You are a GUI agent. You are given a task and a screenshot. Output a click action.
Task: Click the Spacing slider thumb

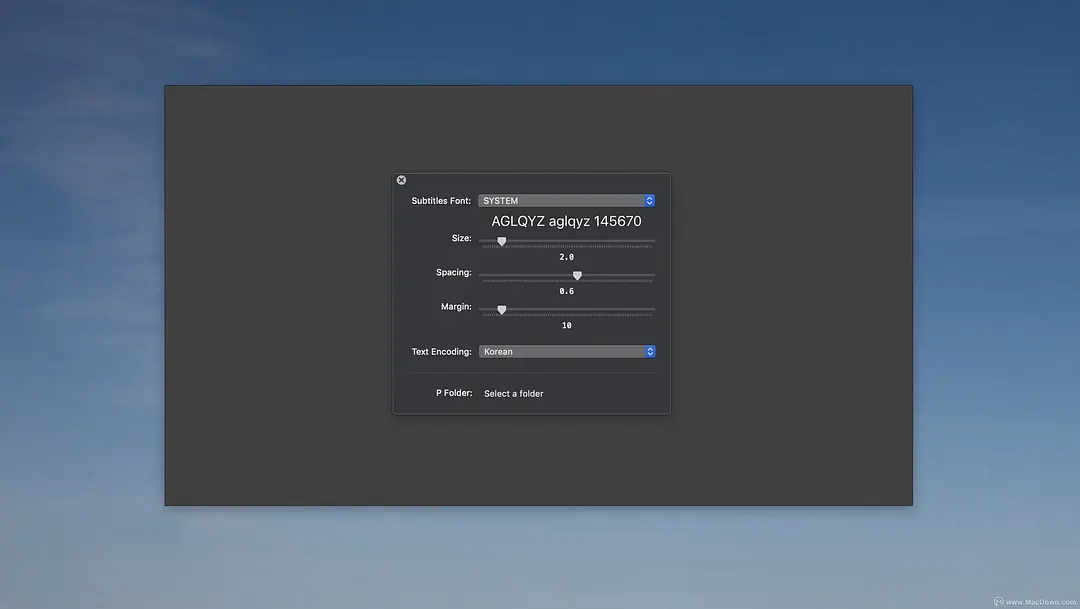577,276
